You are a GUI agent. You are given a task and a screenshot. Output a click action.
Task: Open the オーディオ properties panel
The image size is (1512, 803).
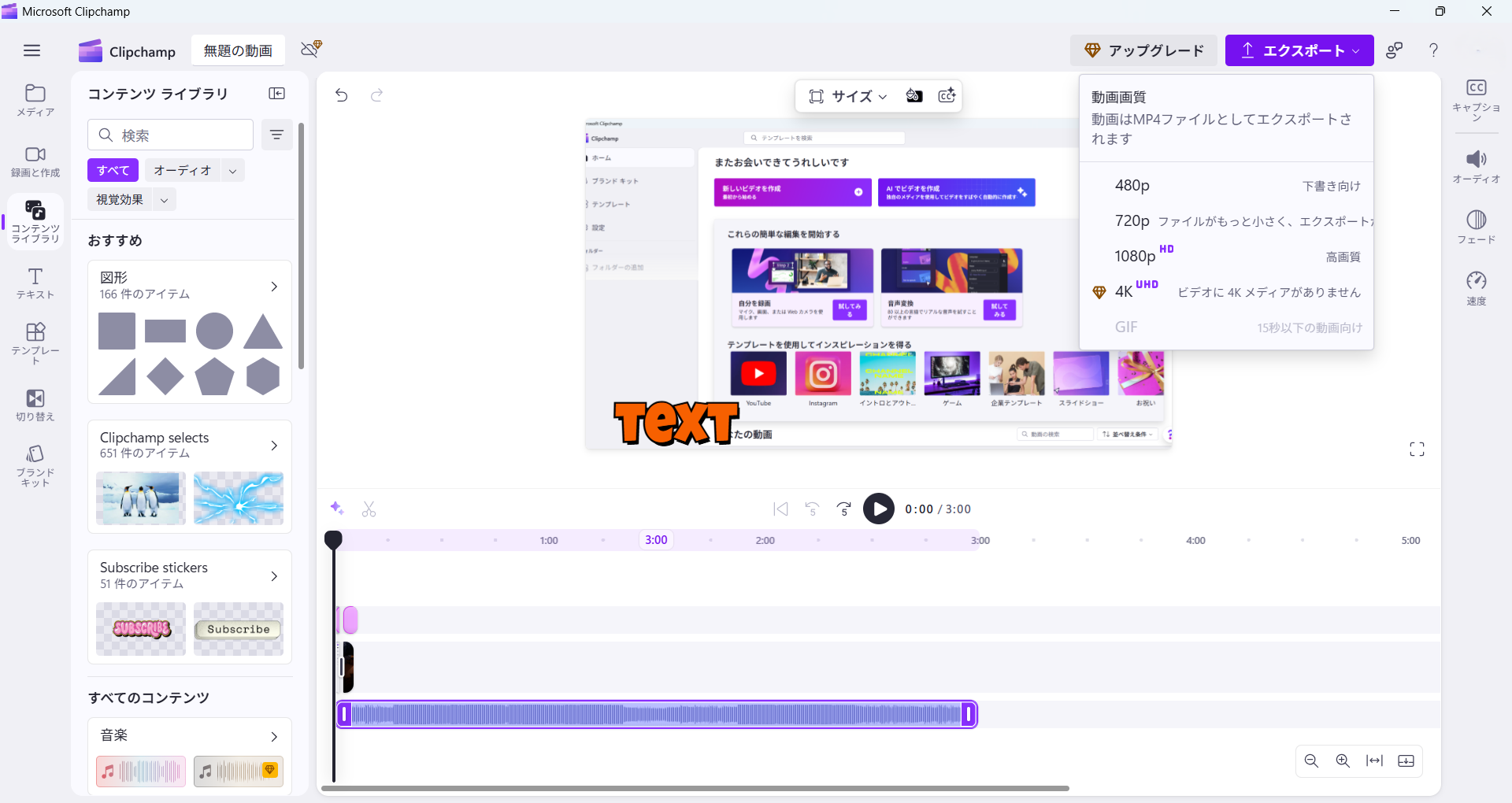coord(1477,167)
